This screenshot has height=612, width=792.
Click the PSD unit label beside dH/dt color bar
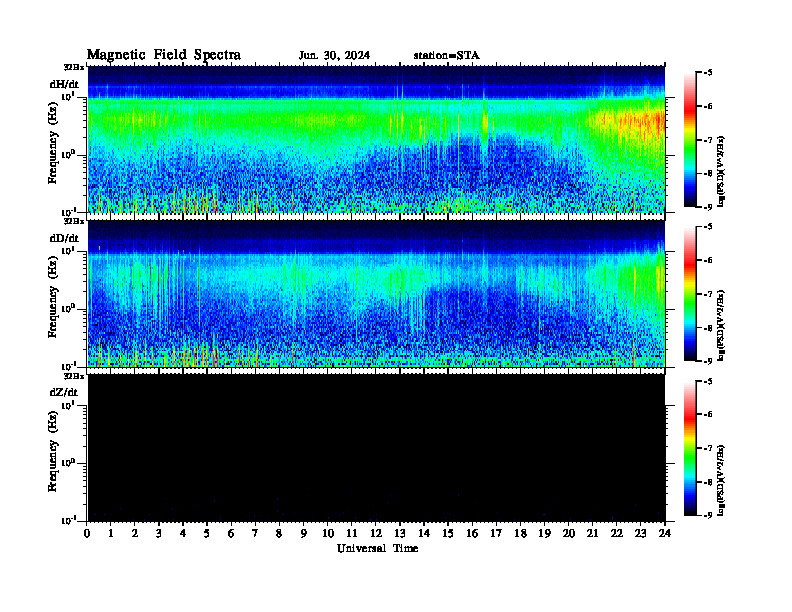tap(721, 172)
